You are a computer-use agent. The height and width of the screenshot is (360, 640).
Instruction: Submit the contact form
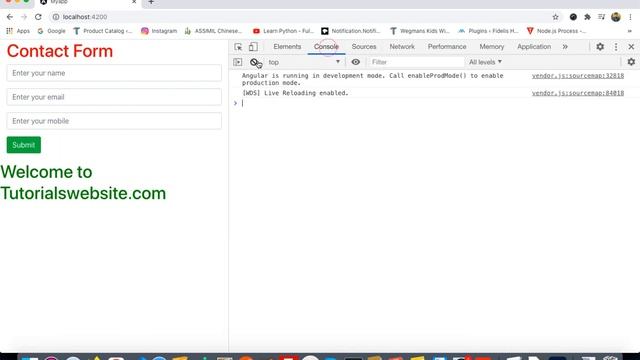tap(24, 145)
